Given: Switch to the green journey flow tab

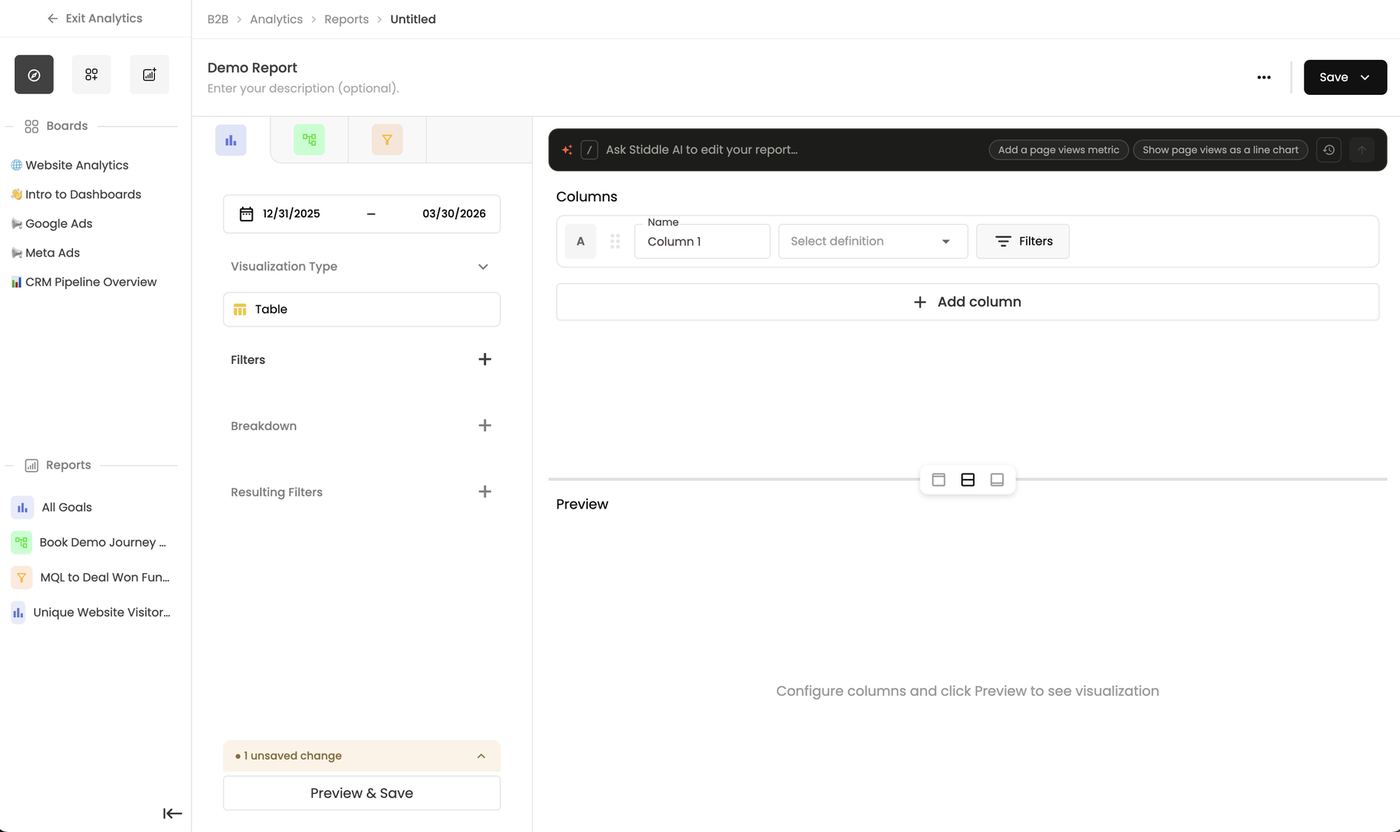Looking at the screenshot, I should pos(309,140).
